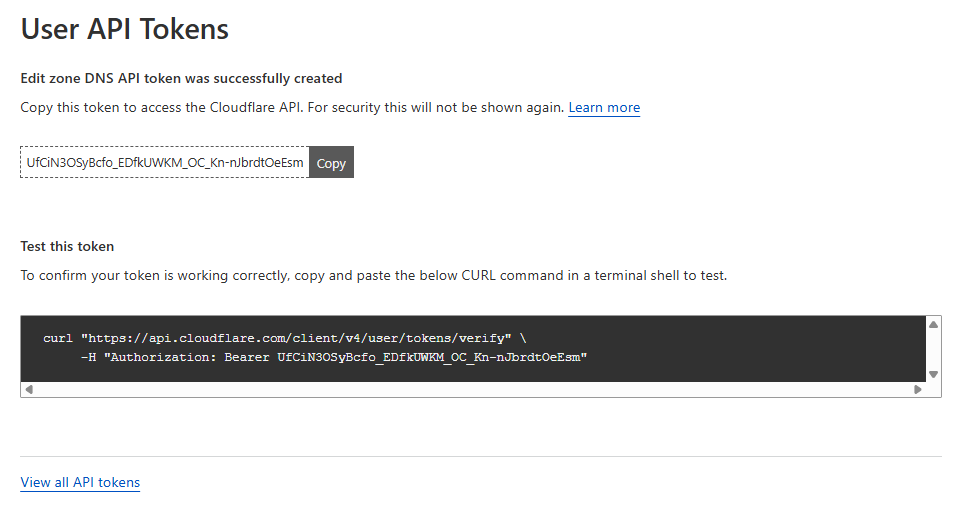Image resolution: width=966 pixels, height=505 pixels.
Task: Click the curl keyword in the command
Action: 58,338
